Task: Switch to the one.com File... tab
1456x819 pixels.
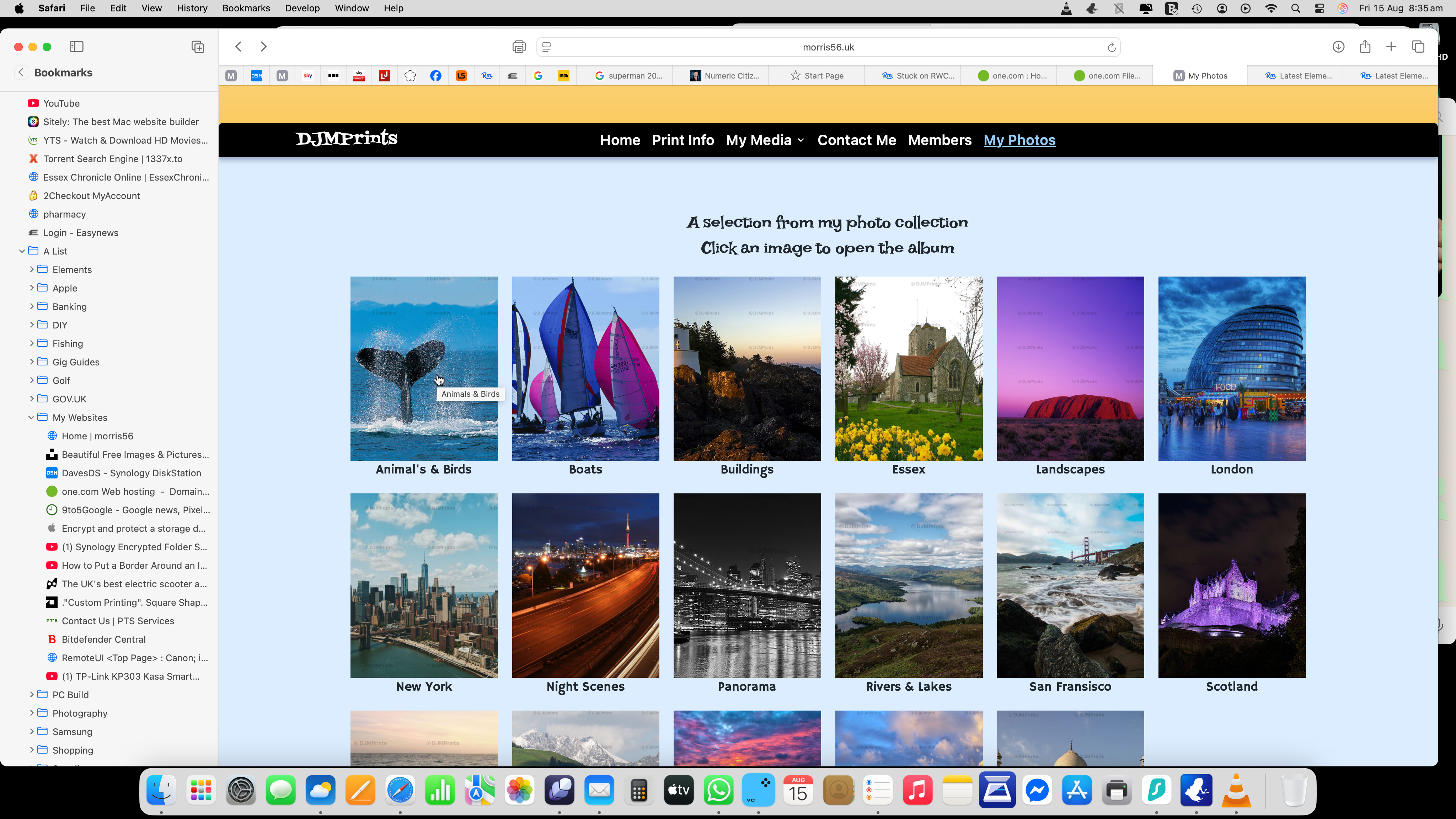Action: (1104, 76)
